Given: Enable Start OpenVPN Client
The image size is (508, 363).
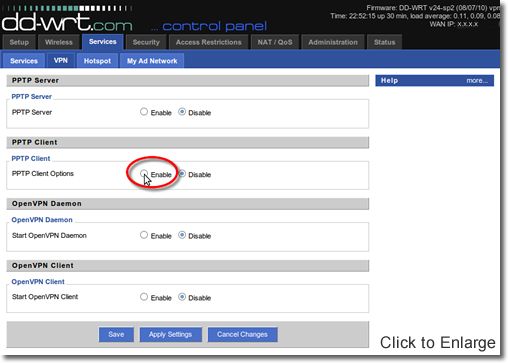Looking at the screenshot, I should pos(144,297).
